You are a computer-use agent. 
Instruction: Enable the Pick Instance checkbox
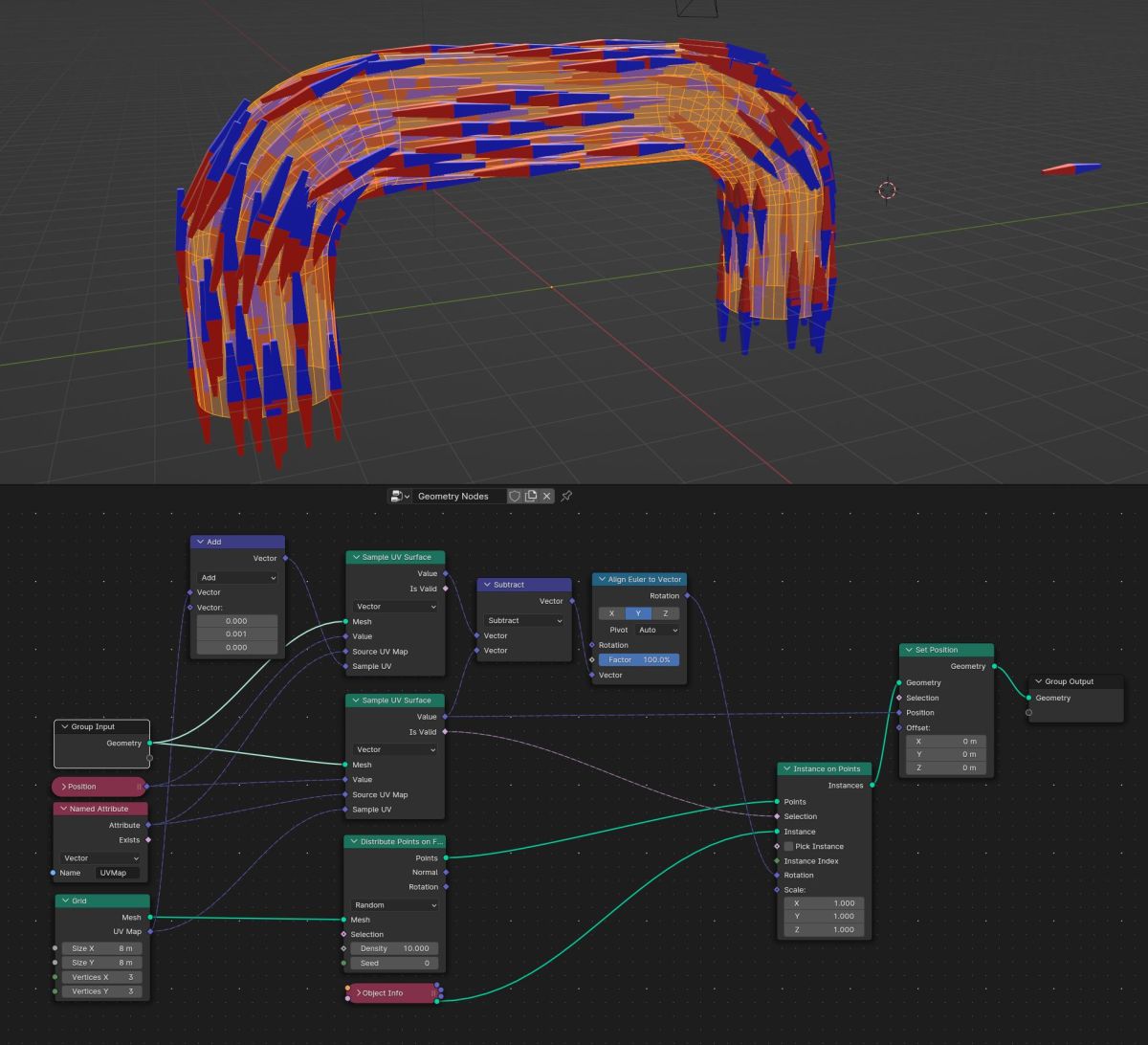point(788,846)
